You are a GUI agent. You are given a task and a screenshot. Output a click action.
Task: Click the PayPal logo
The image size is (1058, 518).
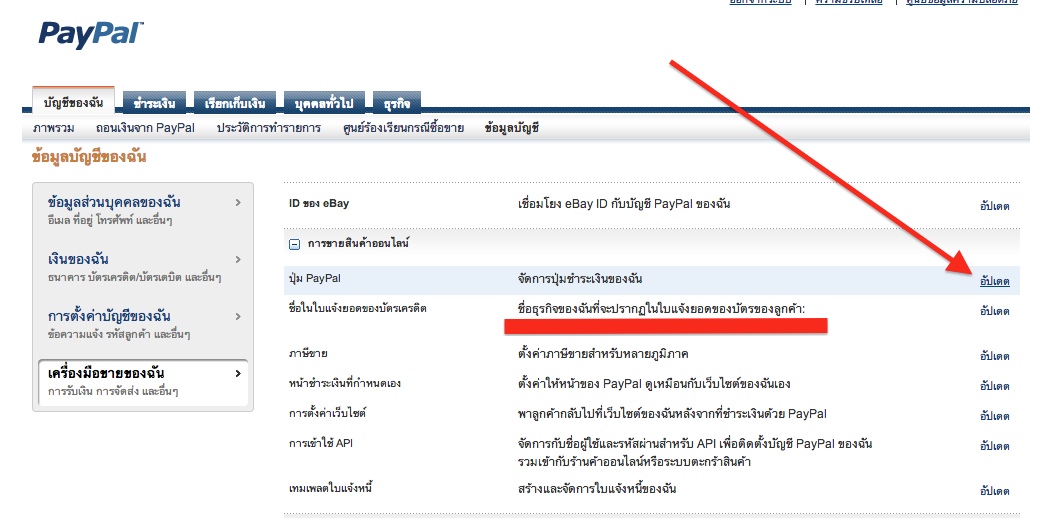(x=91, y=33)
